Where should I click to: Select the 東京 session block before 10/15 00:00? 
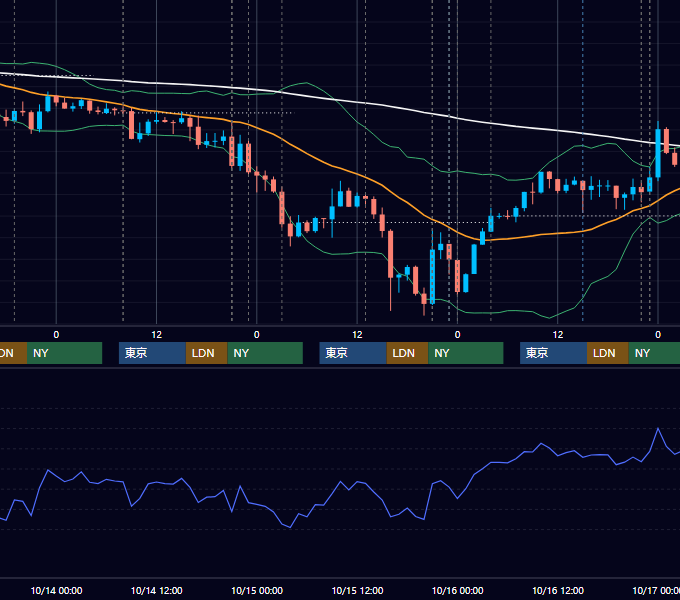click(152, 353)
